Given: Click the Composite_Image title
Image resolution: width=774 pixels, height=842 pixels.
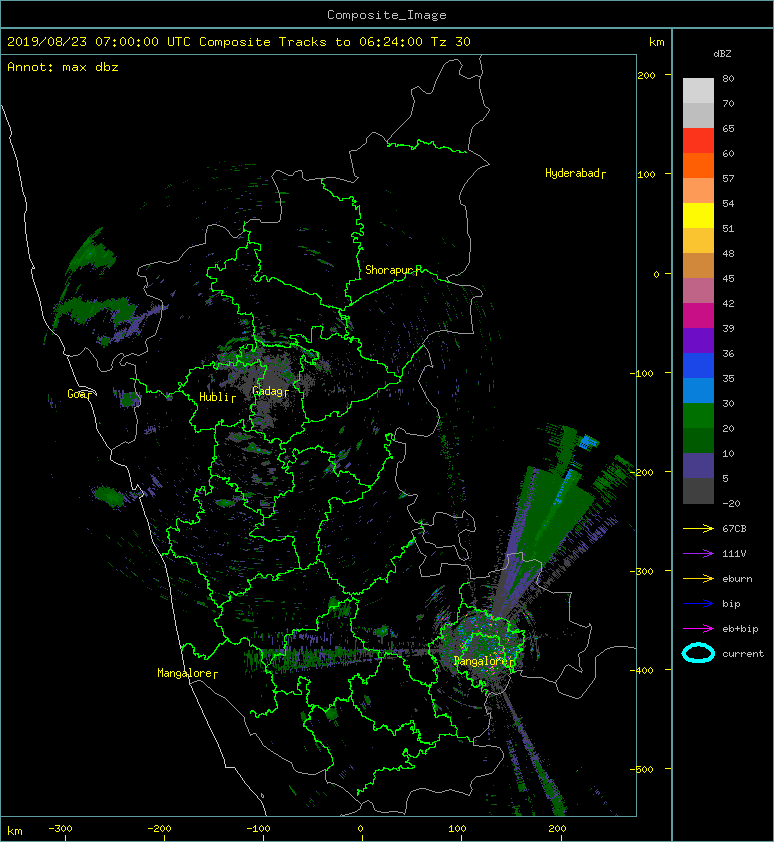Looking at the screenshot, I should tap(387, 15).
